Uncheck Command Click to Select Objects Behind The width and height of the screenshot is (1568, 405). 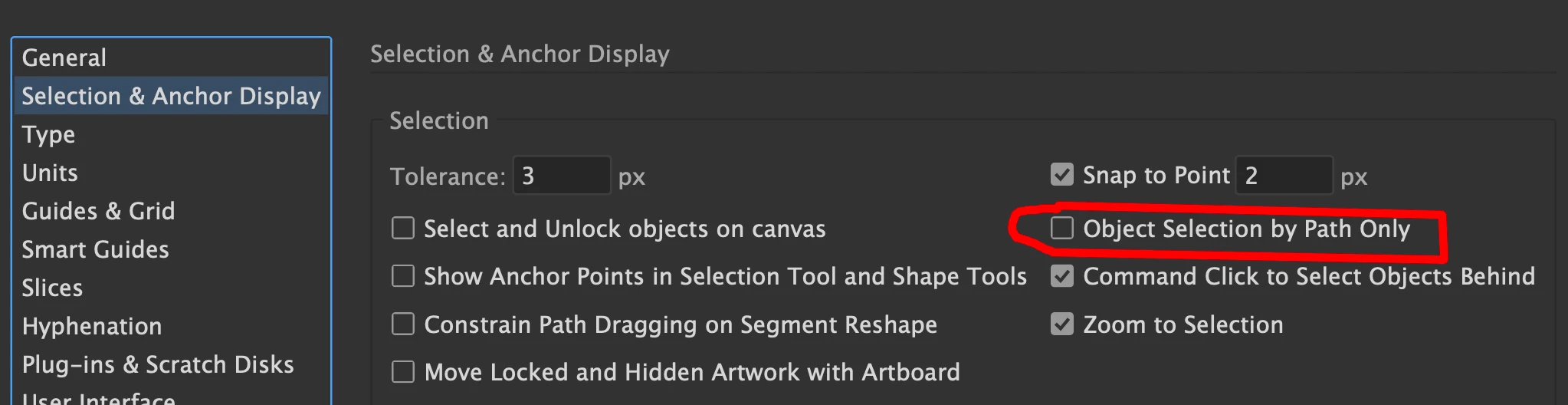click(1062, 276)
